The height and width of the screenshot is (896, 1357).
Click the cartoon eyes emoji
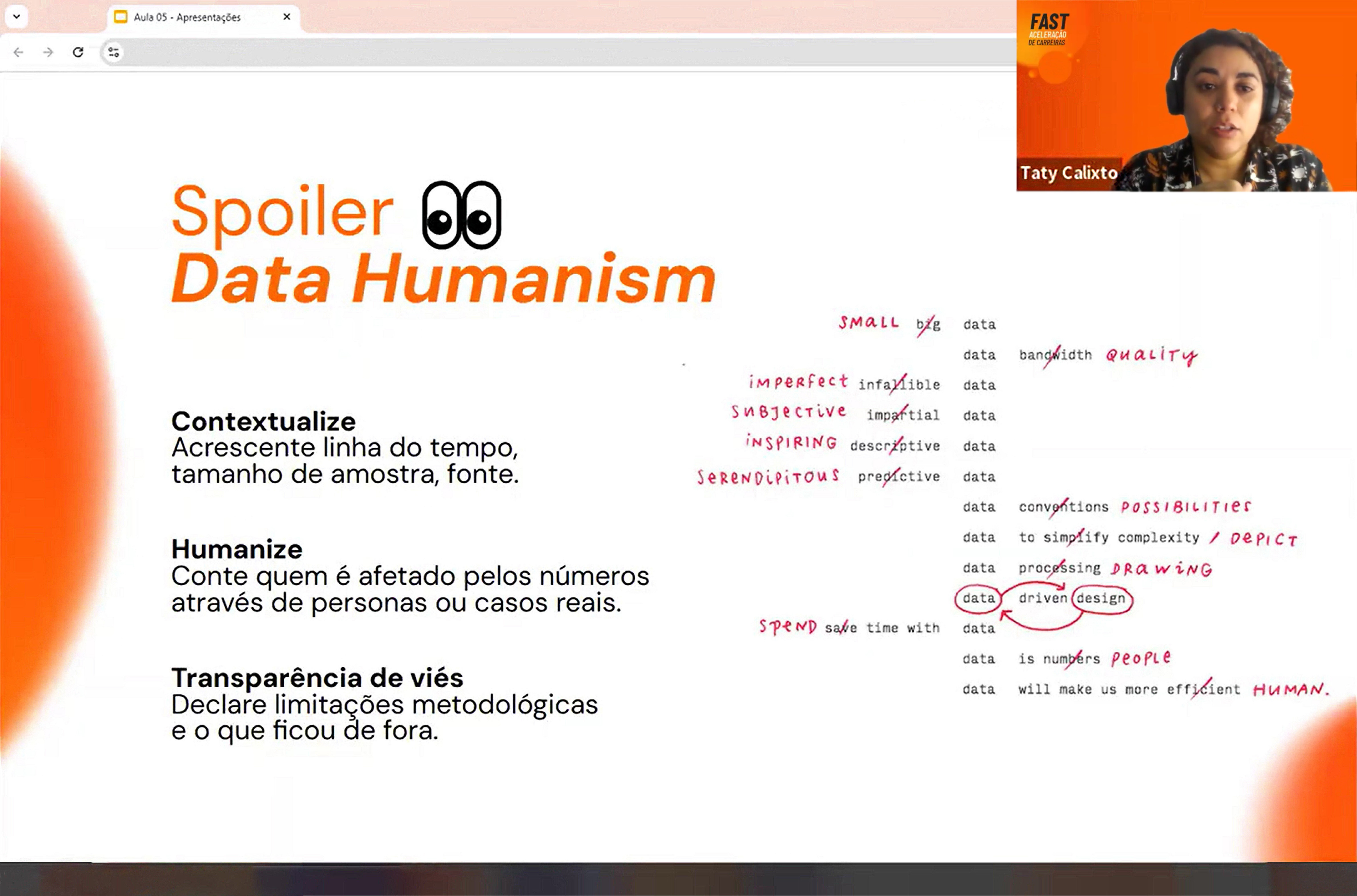point(461,215)
